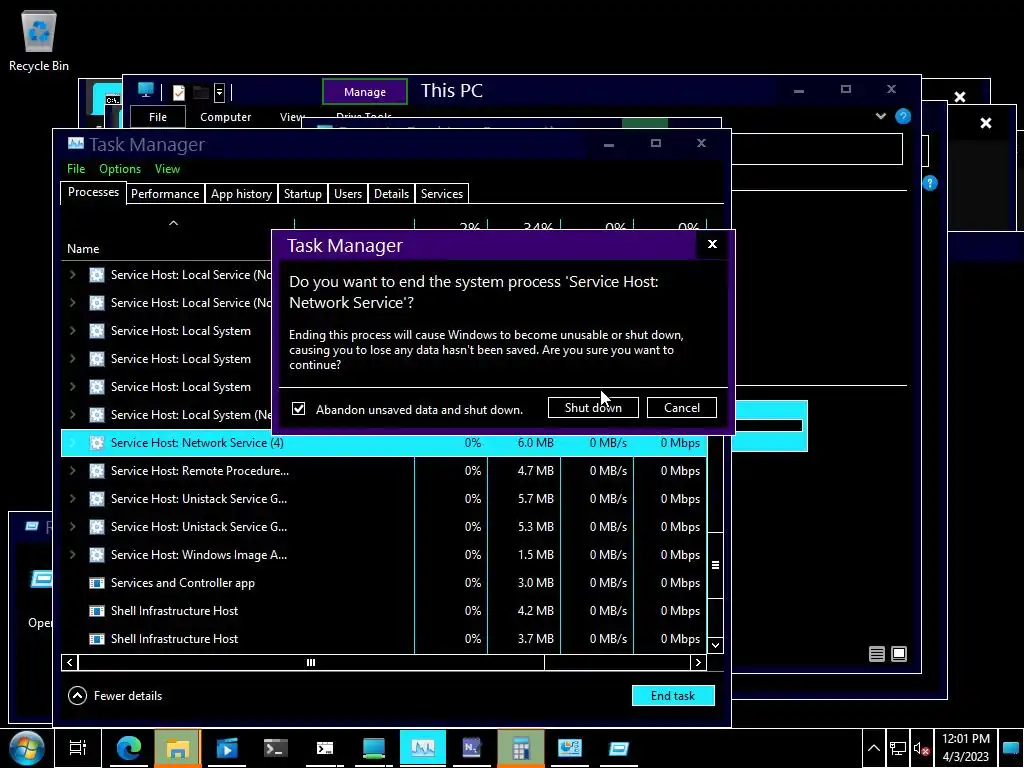Expand Service Host: Remote Procedure row

pos(72,471)
